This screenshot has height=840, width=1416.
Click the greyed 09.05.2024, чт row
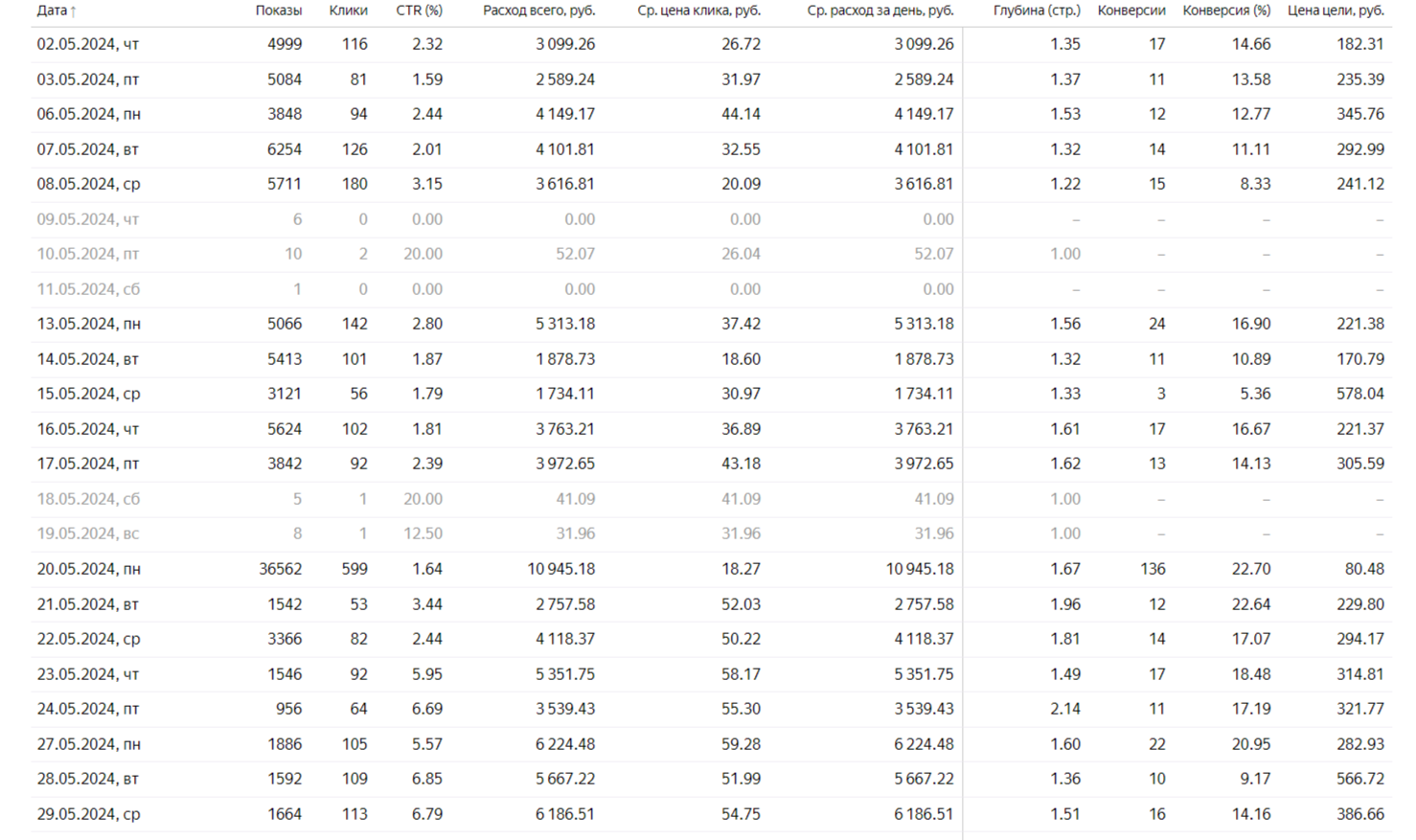(711, 219)
